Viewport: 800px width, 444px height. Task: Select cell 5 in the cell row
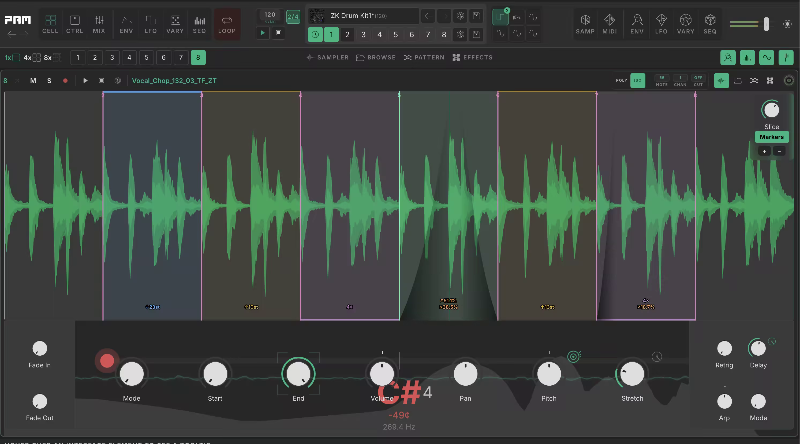146,58
